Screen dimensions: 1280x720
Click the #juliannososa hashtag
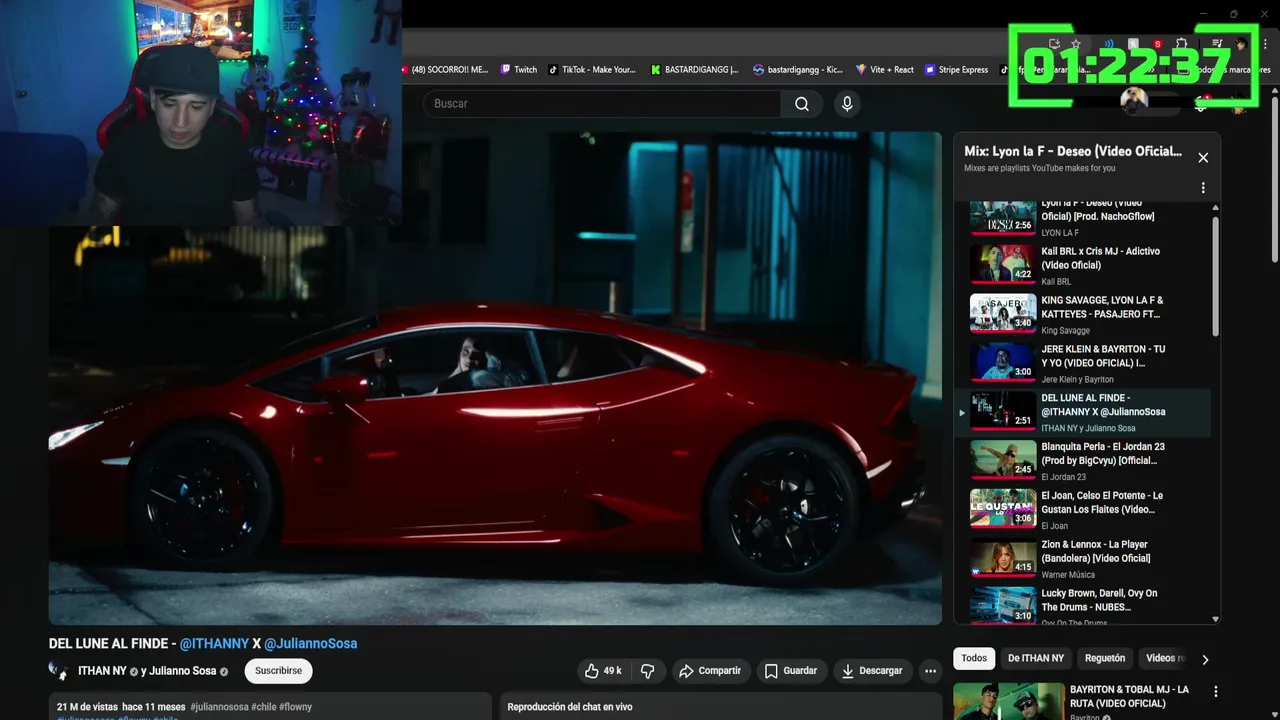(219, 707)
